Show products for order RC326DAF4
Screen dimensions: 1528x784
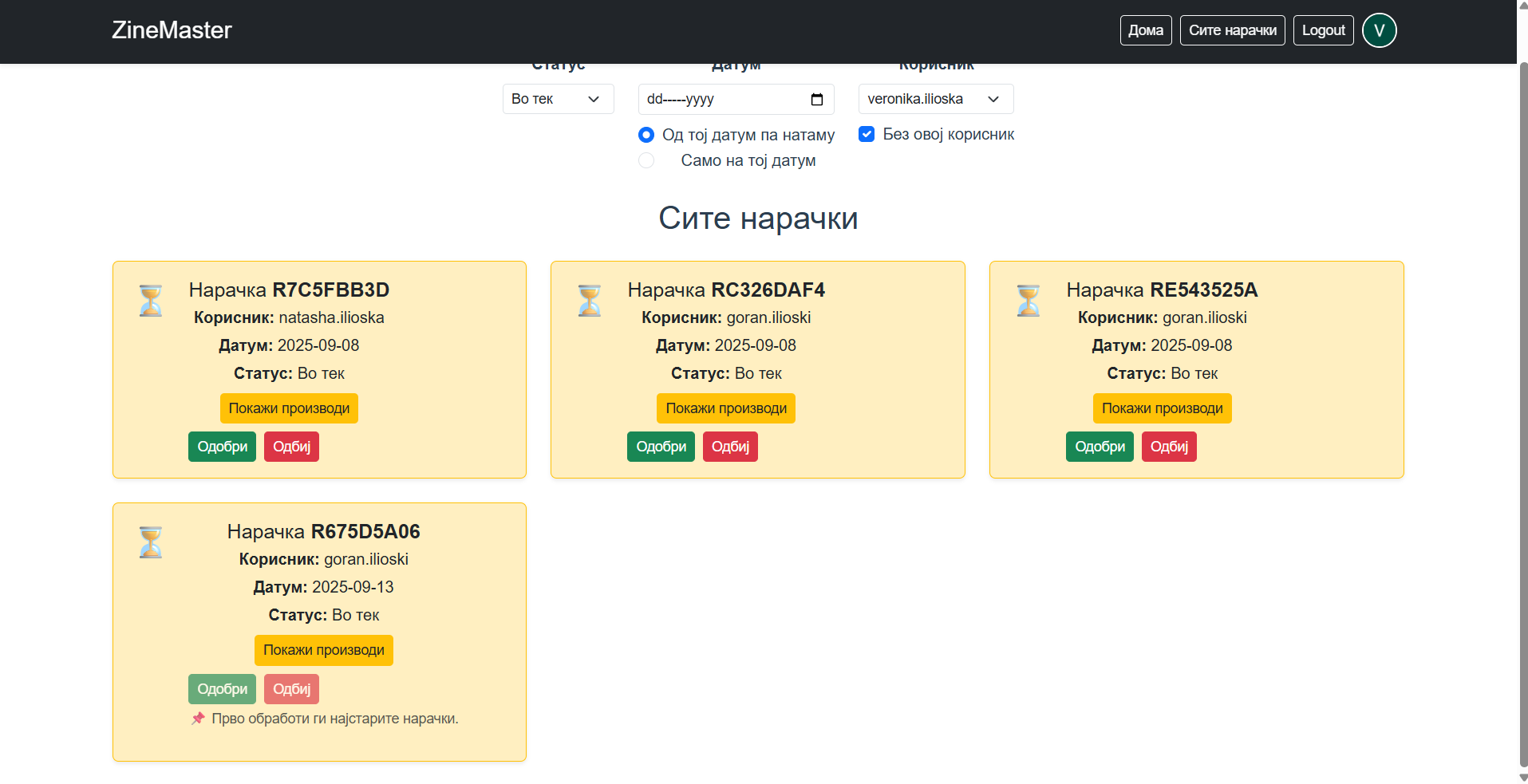tap(725, 408)
